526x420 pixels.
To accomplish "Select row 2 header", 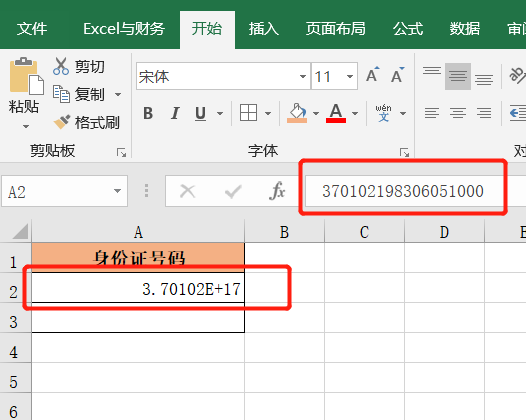I will click(x=14, y=288).
